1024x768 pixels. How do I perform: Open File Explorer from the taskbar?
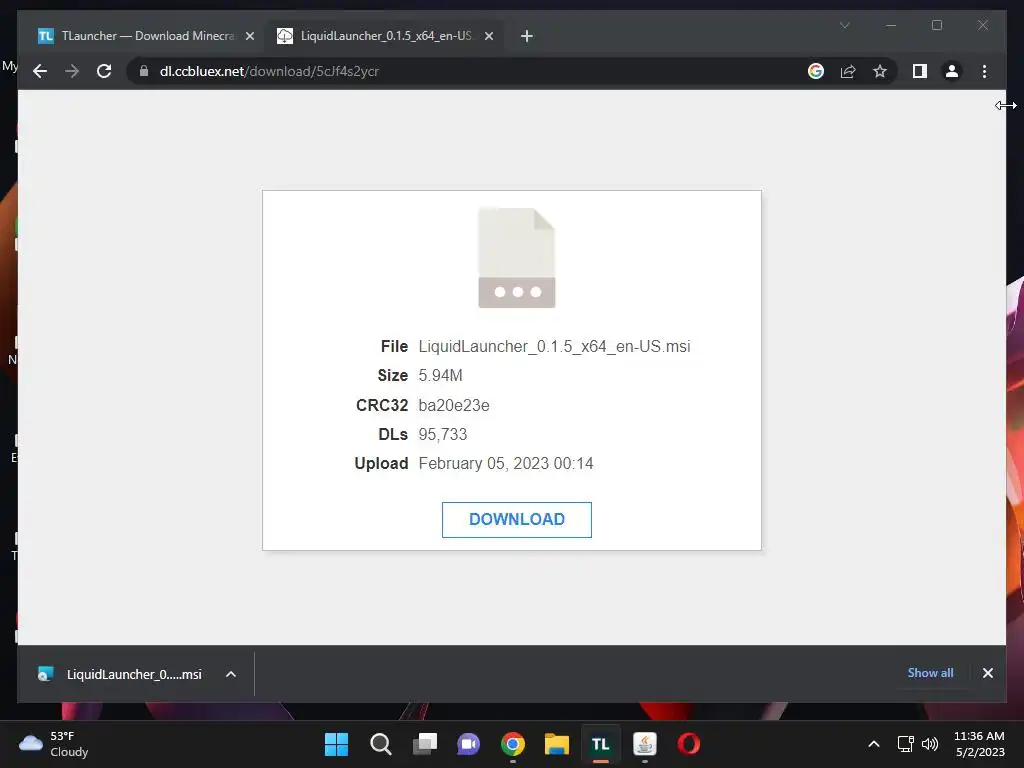point(556,744)
